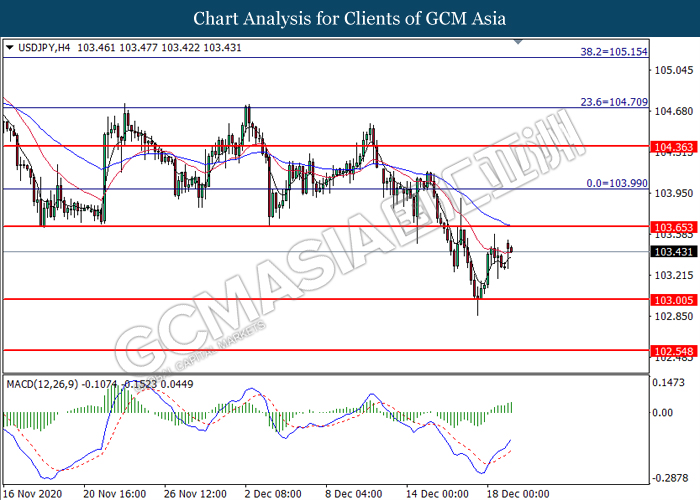Click the 16 Nov 2020 date label

(x=34, y=494)
